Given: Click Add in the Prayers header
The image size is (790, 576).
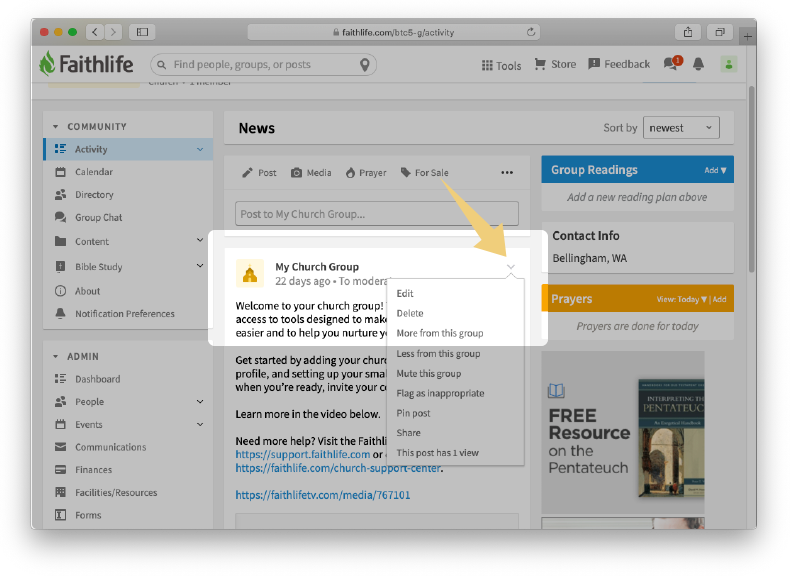Looking at the screenshot, I should (x=719, y=299).
